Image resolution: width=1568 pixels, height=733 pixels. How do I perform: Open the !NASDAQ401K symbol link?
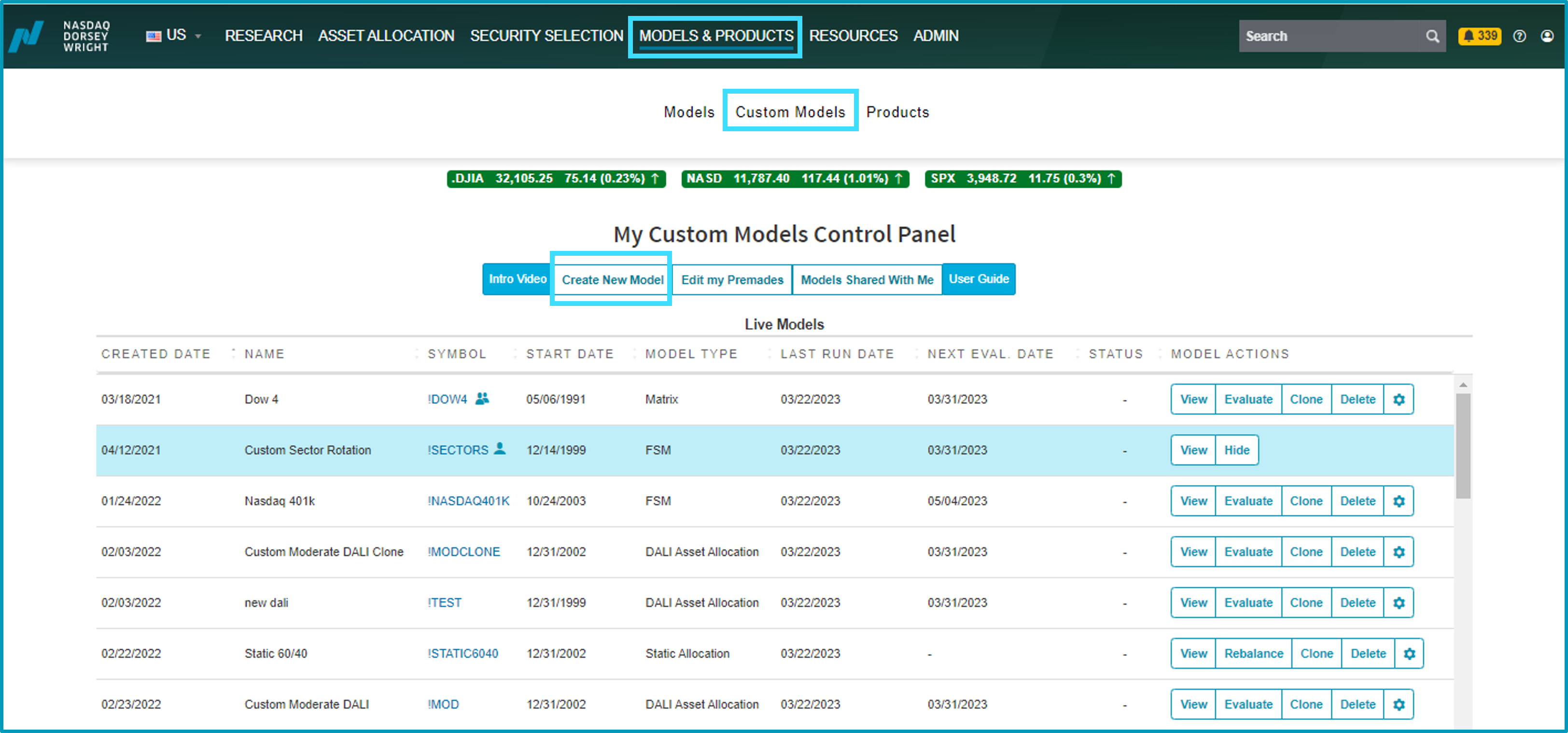click(x=469, y=501)
